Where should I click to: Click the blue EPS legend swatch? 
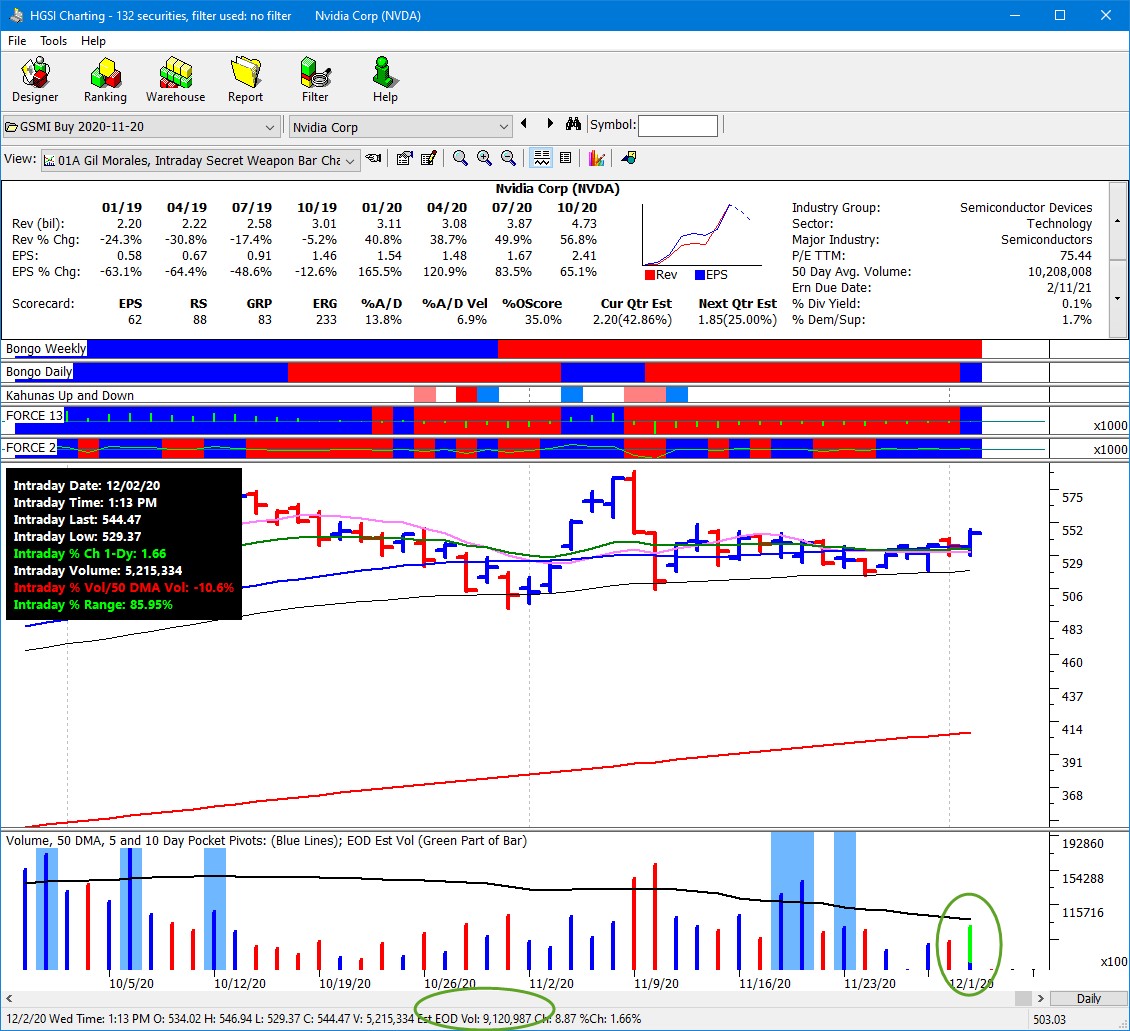(700, 275)
